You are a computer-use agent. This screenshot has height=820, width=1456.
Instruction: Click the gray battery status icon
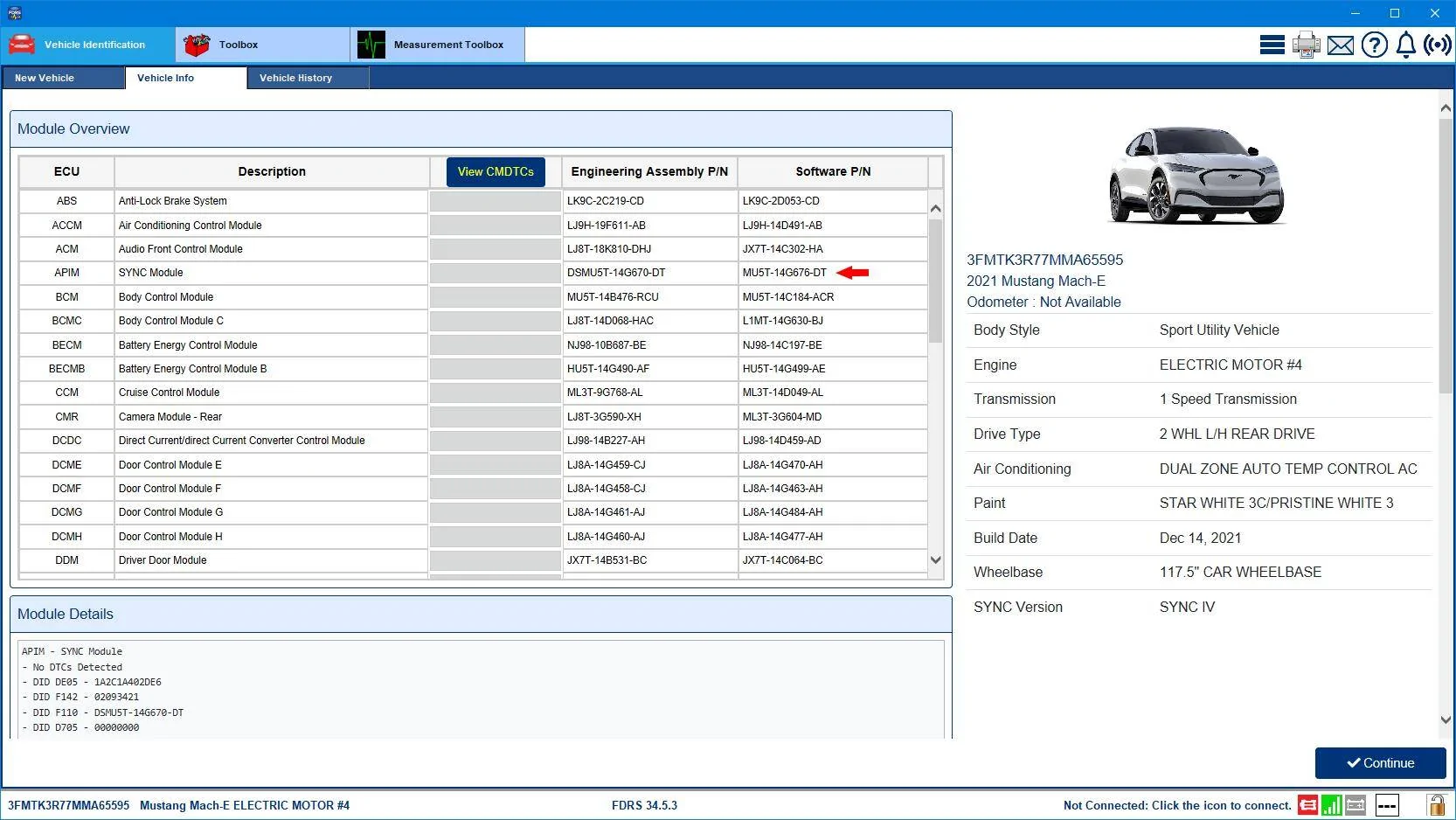[x=1355, y=805]
